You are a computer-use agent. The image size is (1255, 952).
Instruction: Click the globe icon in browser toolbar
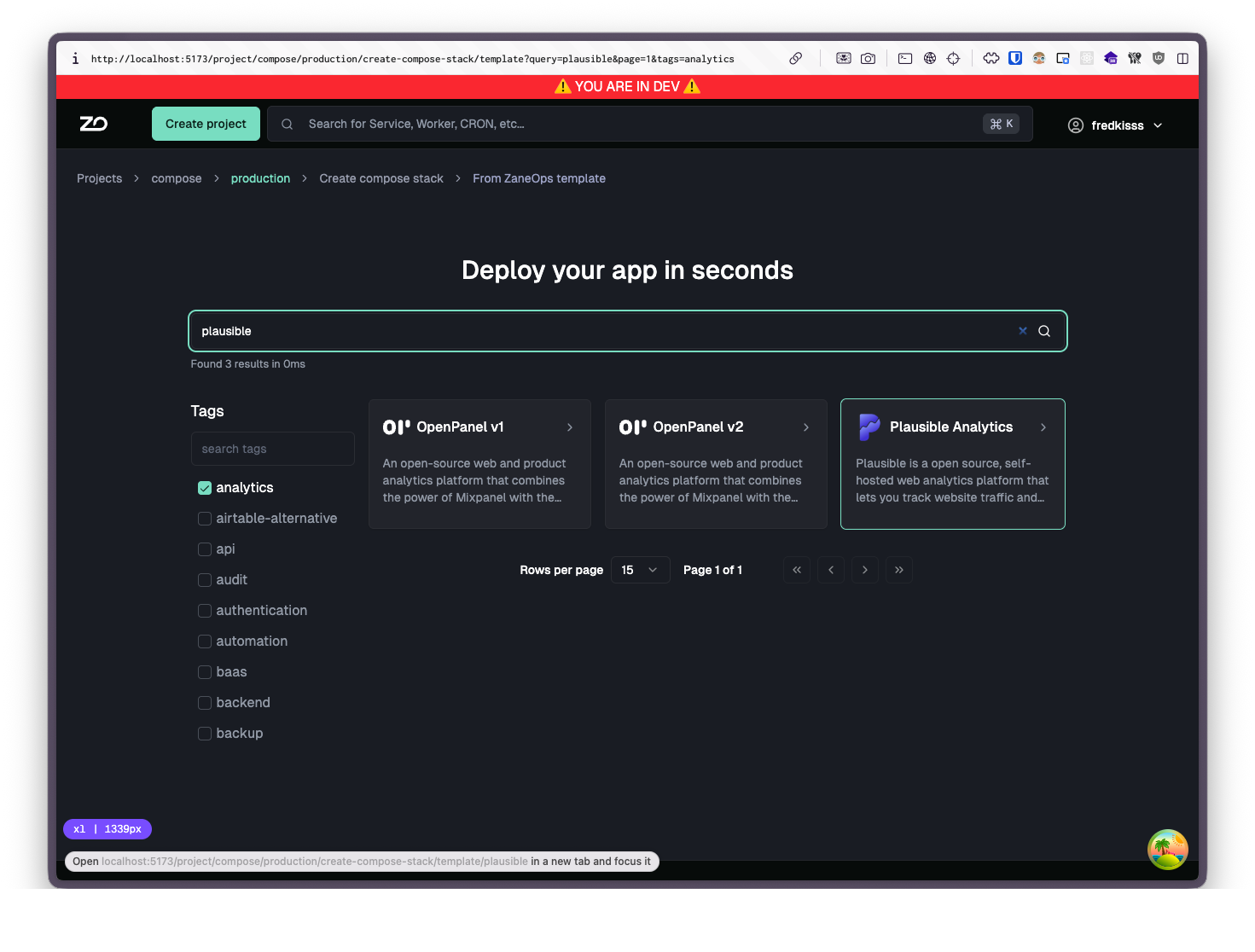[x=930, y=59]
